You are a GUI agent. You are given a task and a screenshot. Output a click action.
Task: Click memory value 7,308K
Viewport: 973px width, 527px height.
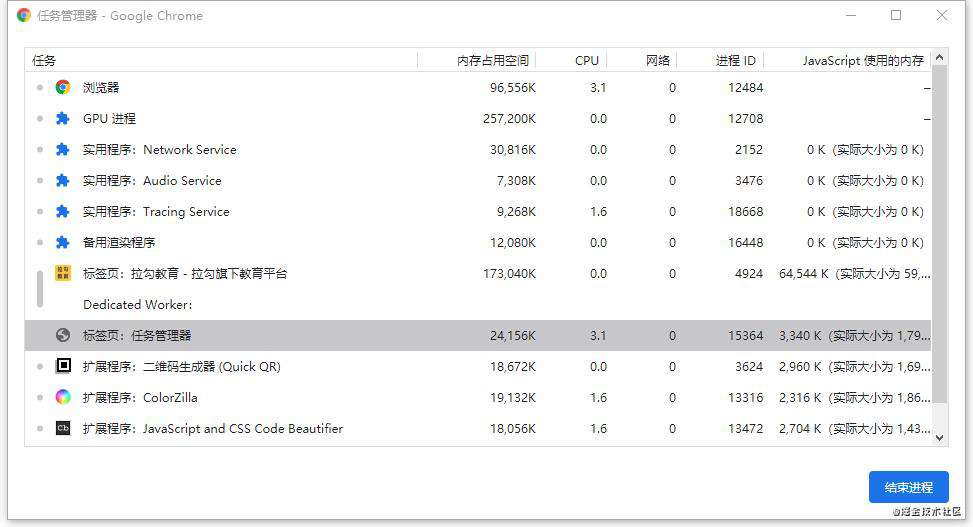pos(516,181)
